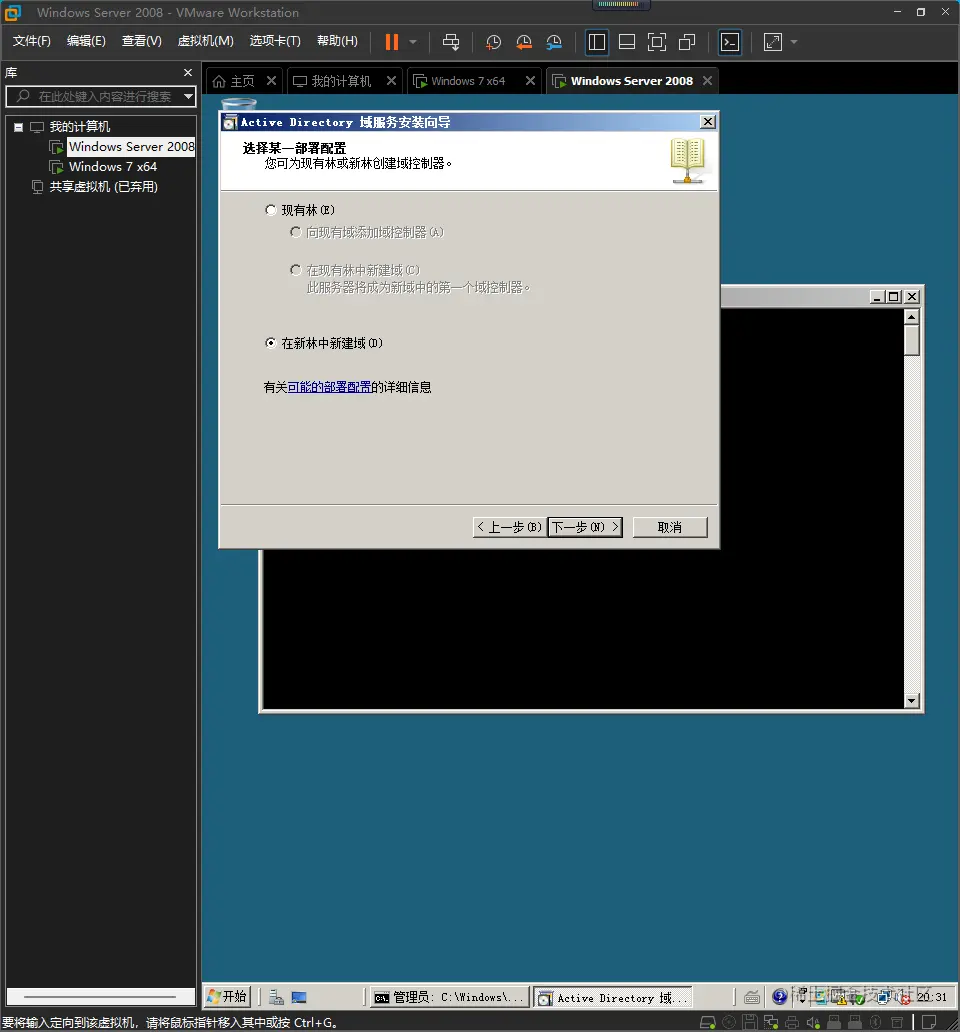Open the snapshot manager wrench icon
This screenshot has width=960, height=1032.
tap(554, 42)
